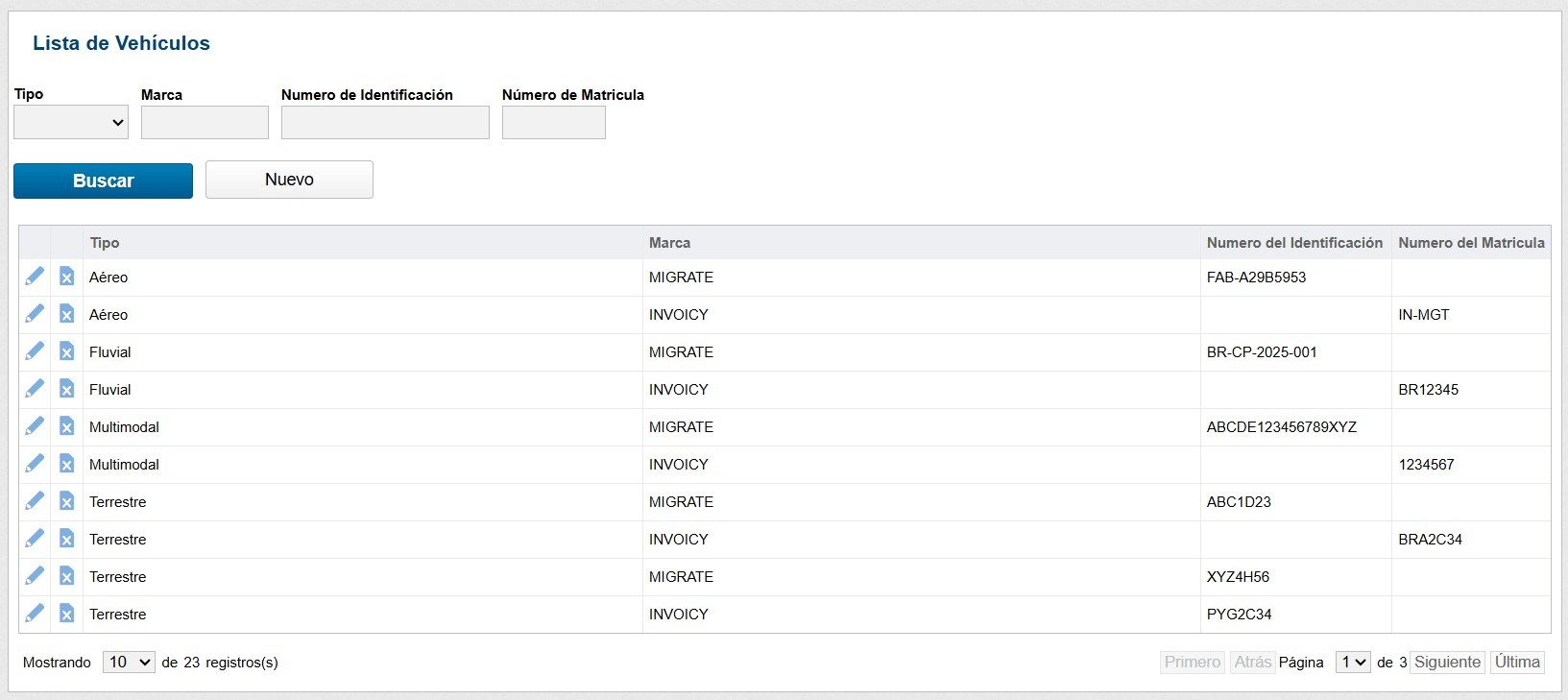The width and height of the screenshot is (1568, 700).
Task: Click Nuevo to add a vehicle
Action: click(x=289, y=180)
